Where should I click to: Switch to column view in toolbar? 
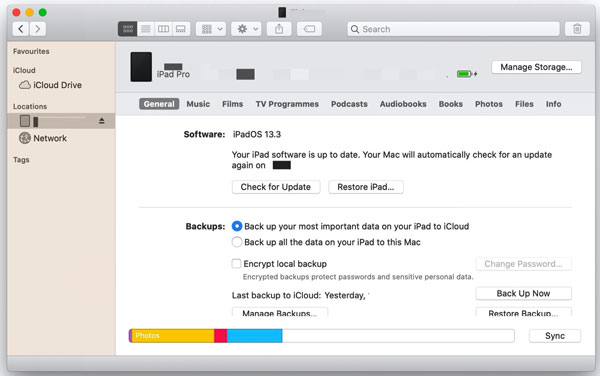point(163,29)
